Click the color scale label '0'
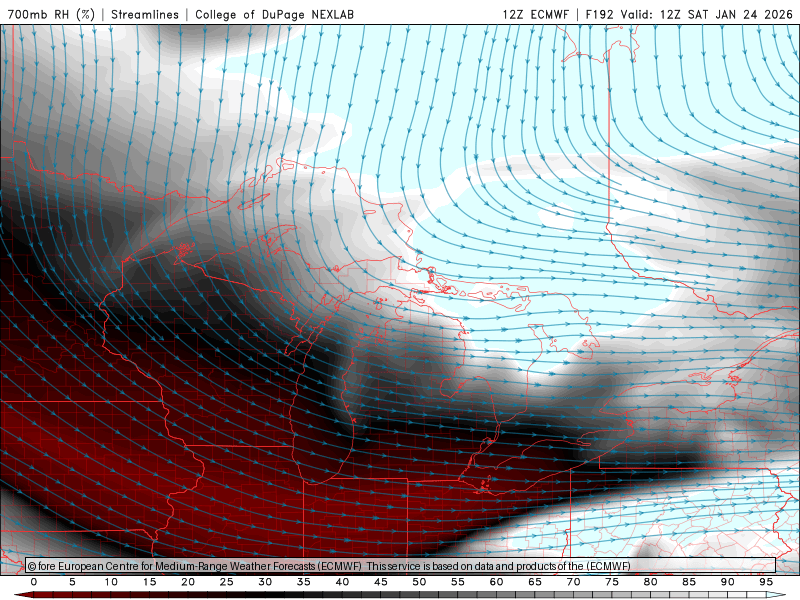This screenshot has height=600, width=800. tap(34, 582)
